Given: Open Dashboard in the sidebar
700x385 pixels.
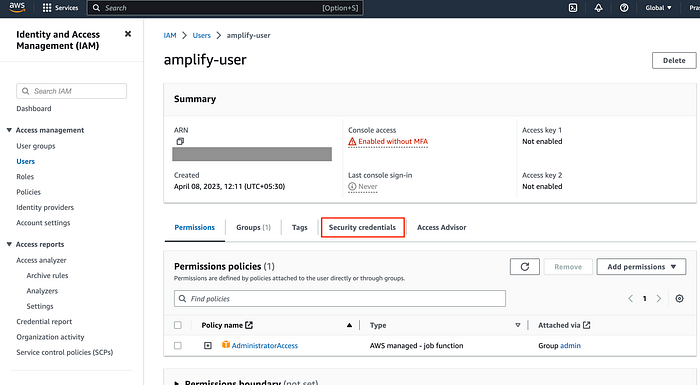Looking at the screenshot, I should click(34, 109).
